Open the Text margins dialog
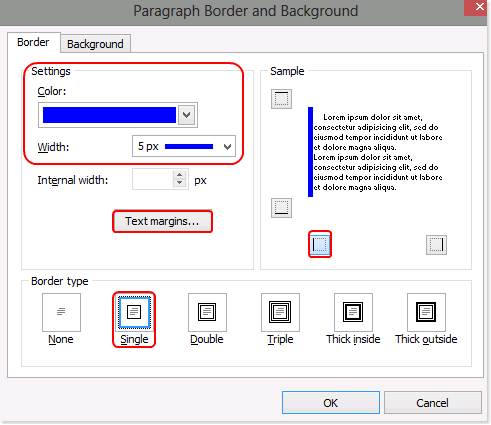 162,221
